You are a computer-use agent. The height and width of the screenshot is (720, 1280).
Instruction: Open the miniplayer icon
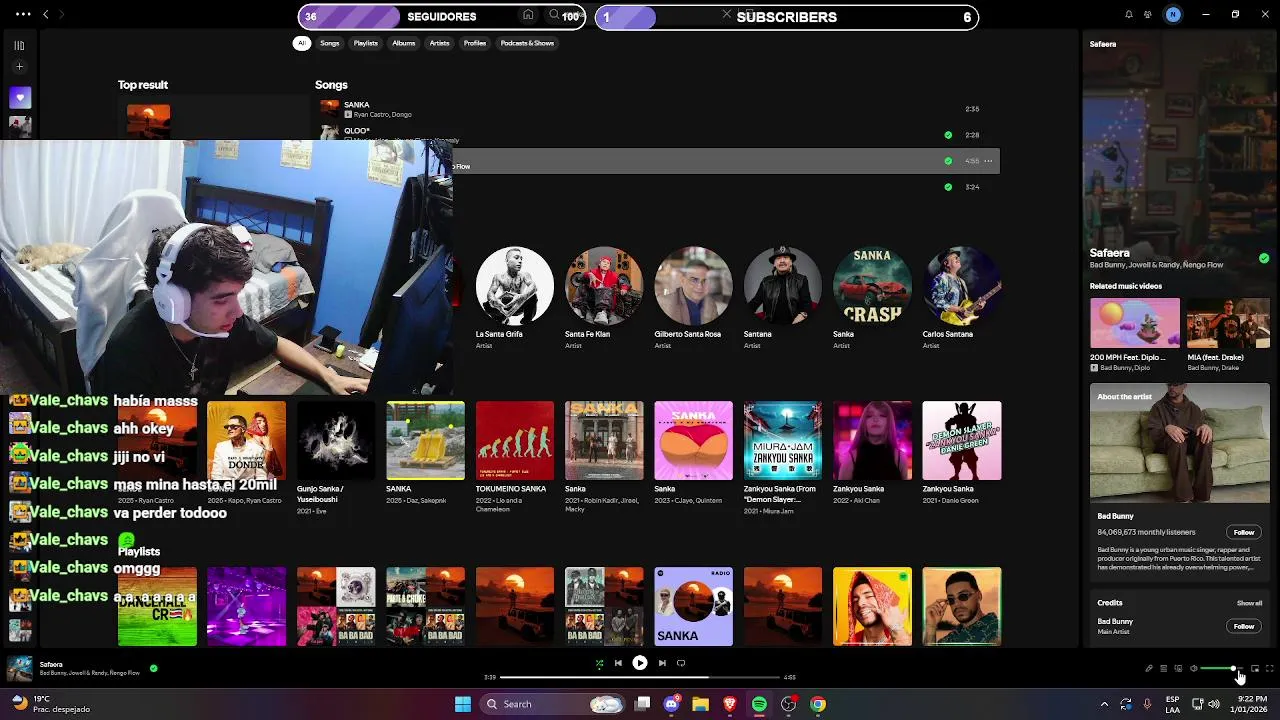(1255, 668)
